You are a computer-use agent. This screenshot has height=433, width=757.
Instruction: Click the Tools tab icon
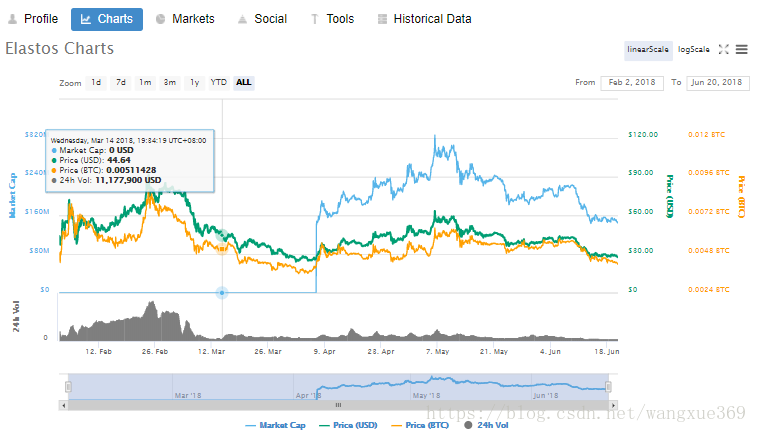(315, 19)
